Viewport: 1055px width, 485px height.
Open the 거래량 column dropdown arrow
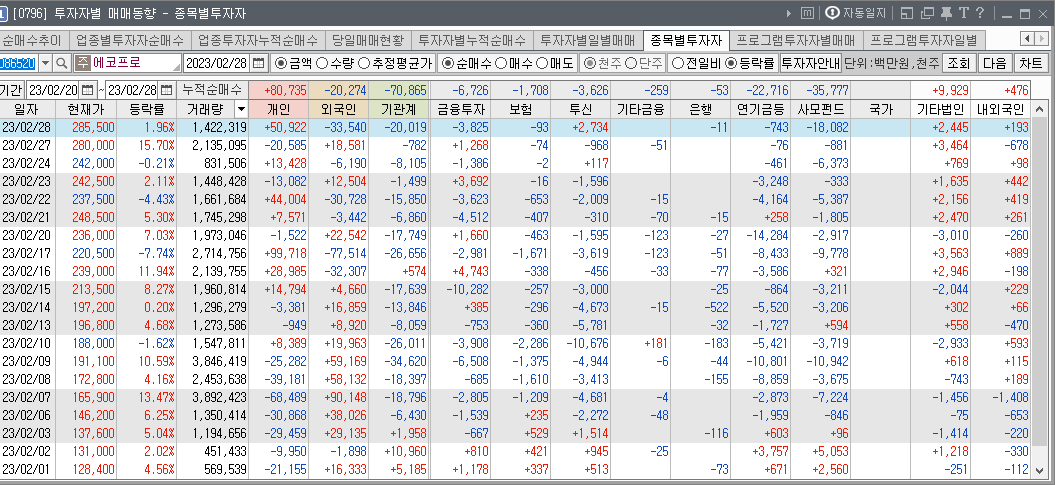(240, 108)
